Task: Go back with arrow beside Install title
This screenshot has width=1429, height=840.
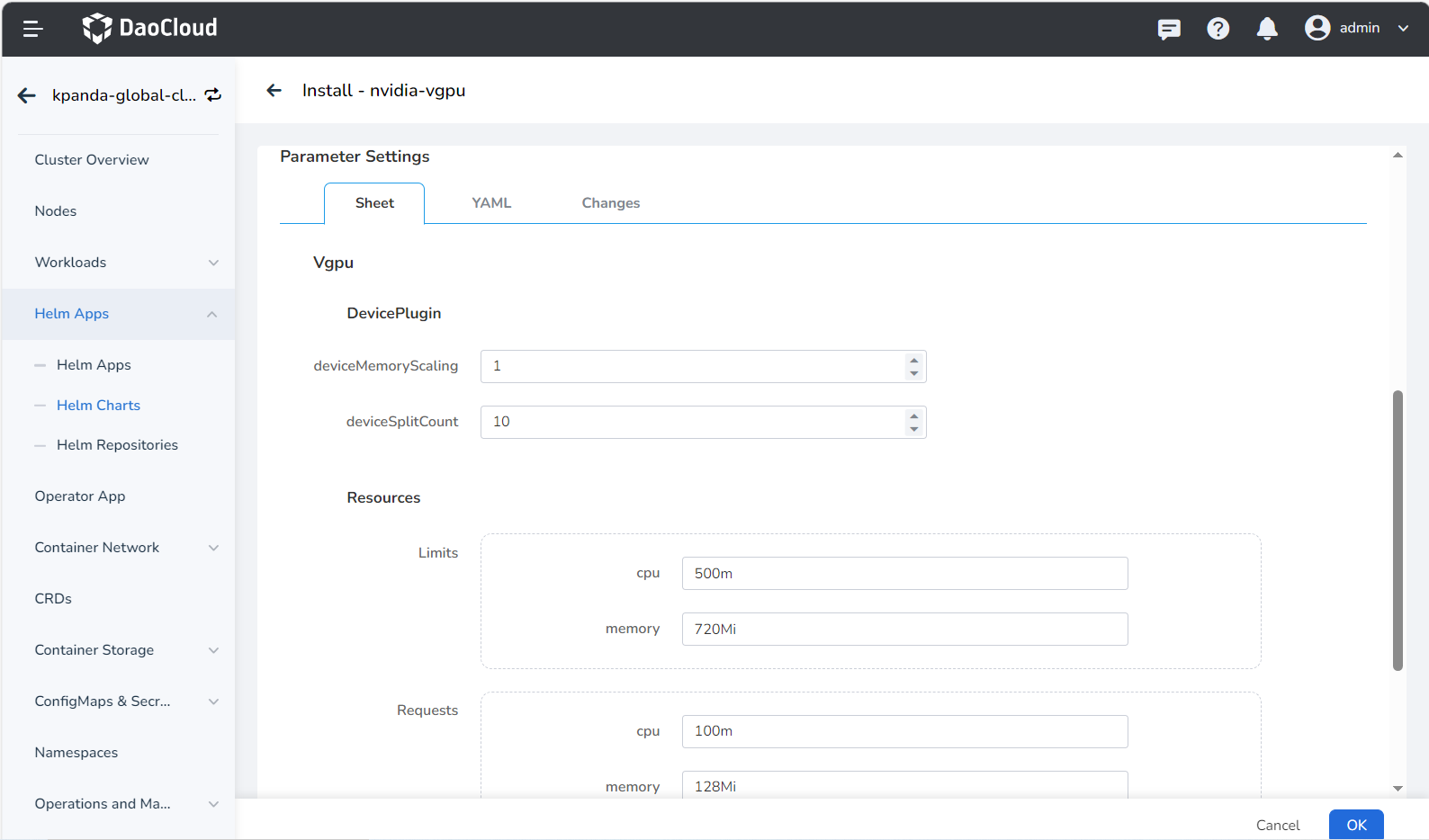Action: tap(274, 91)
